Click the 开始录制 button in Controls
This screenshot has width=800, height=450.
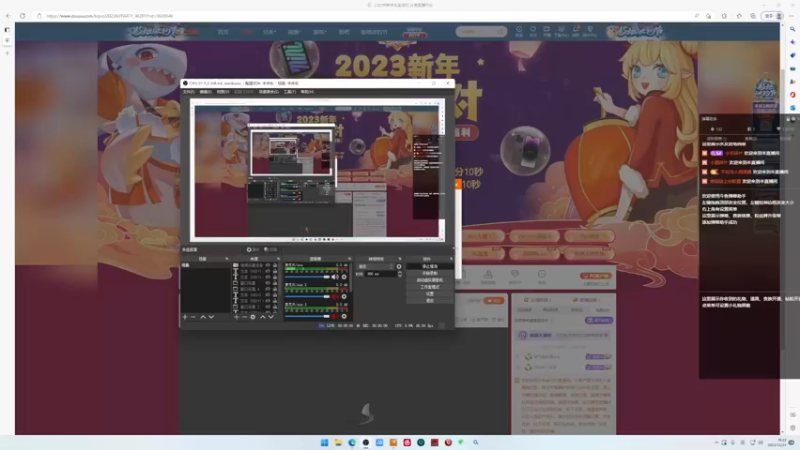pyautogui.click(x=430, y=273)
